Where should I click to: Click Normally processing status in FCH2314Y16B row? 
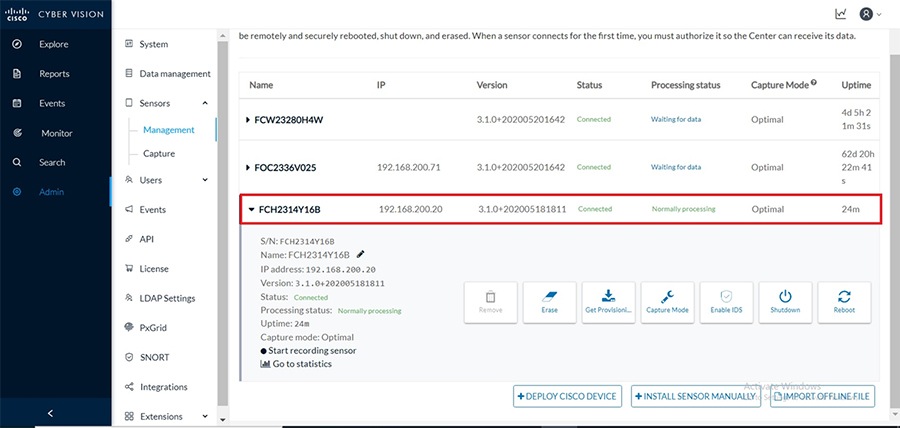684,209
